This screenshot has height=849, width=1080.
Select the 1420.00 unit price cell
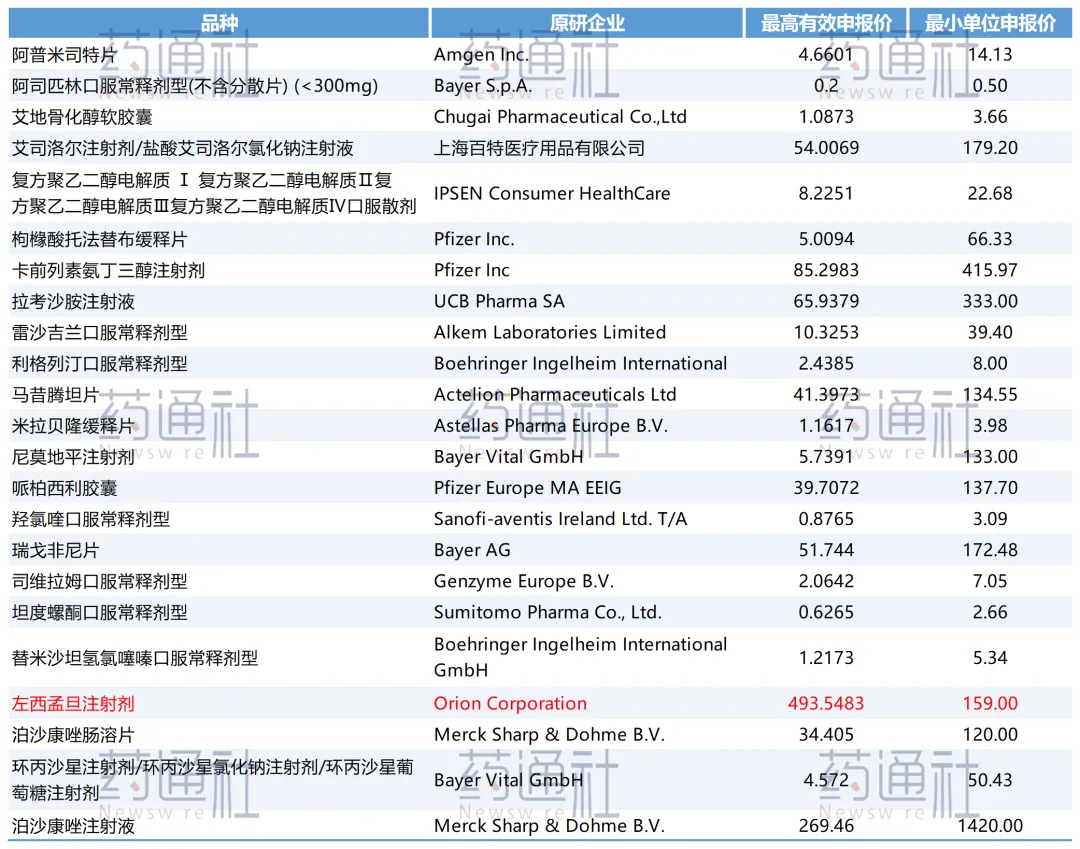pos(989,826)
